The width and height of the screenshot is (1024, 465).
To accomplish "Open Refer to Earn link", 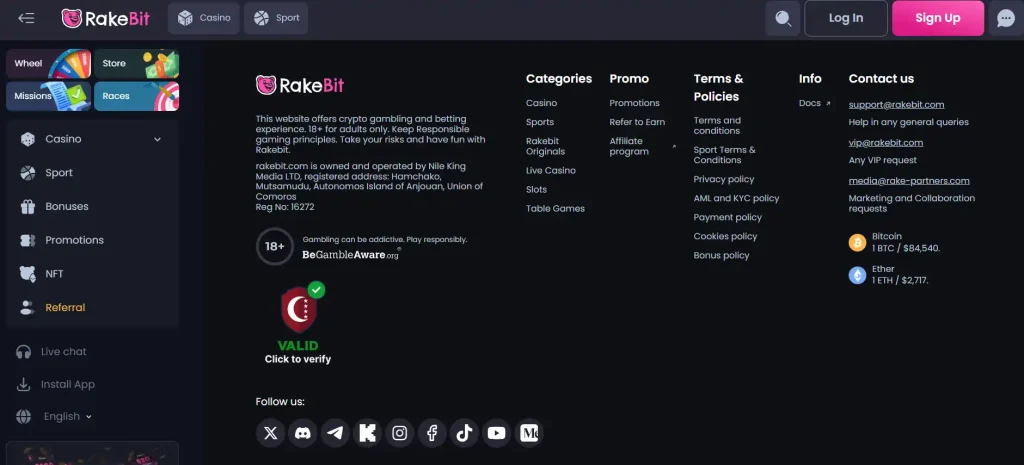I will (637, 122).
